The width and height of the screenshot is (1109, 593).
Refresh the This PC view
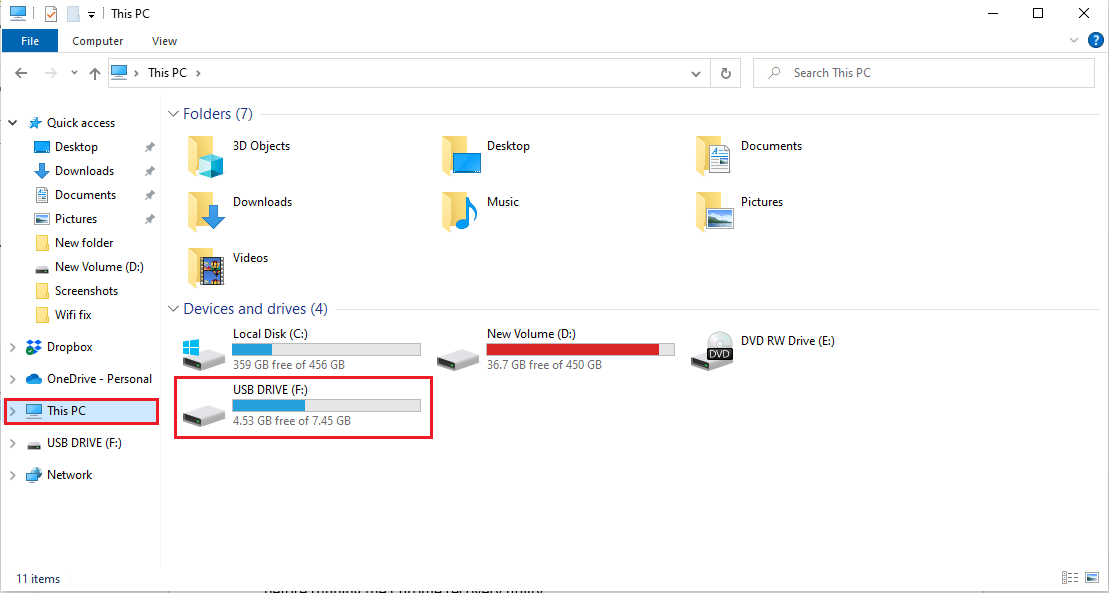click(726, 73)
